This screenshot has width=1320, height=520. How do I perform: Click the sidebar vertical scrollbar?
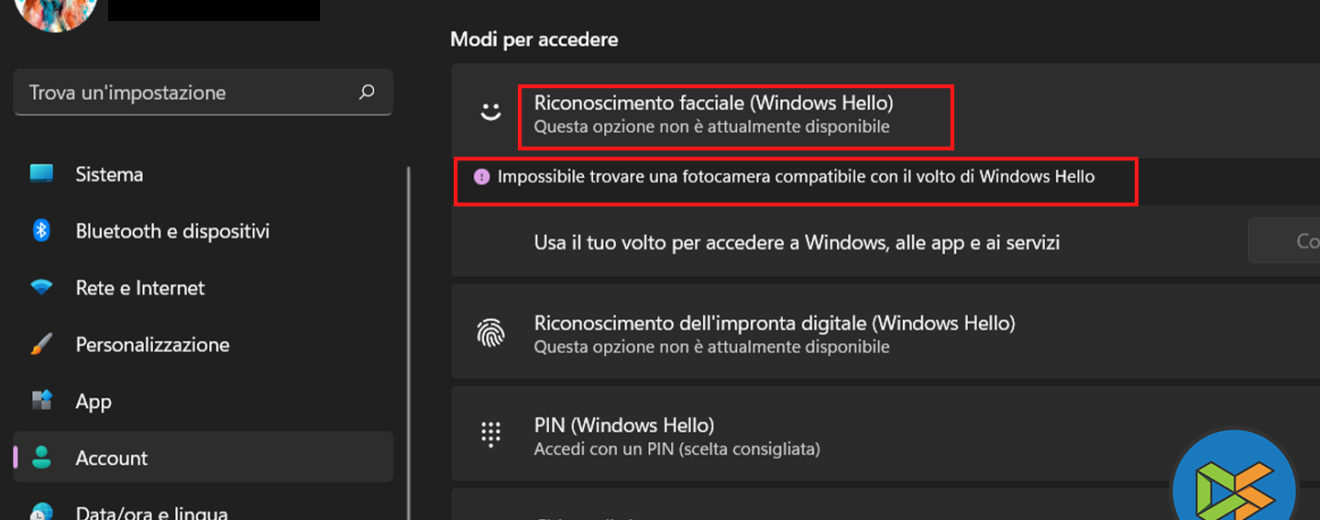(x=408, y=340)
